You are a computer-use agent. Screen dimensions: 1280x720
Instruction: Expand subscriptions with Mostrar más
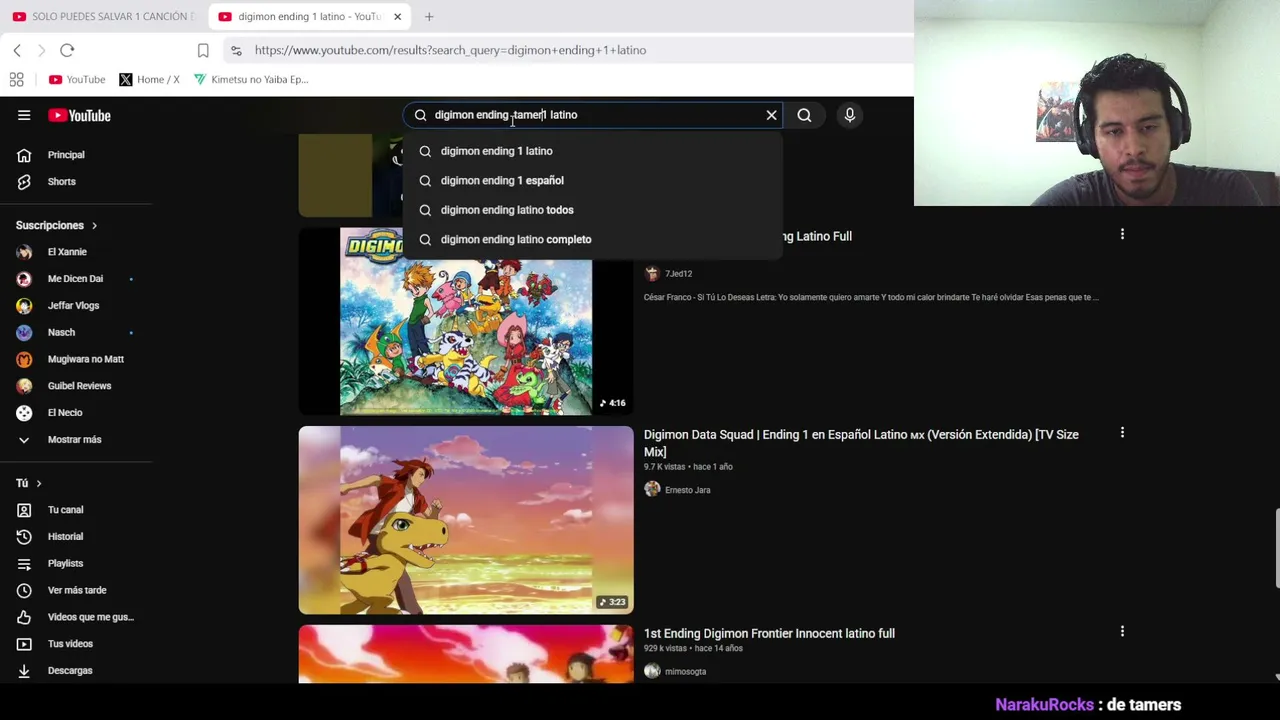point(76,440)
